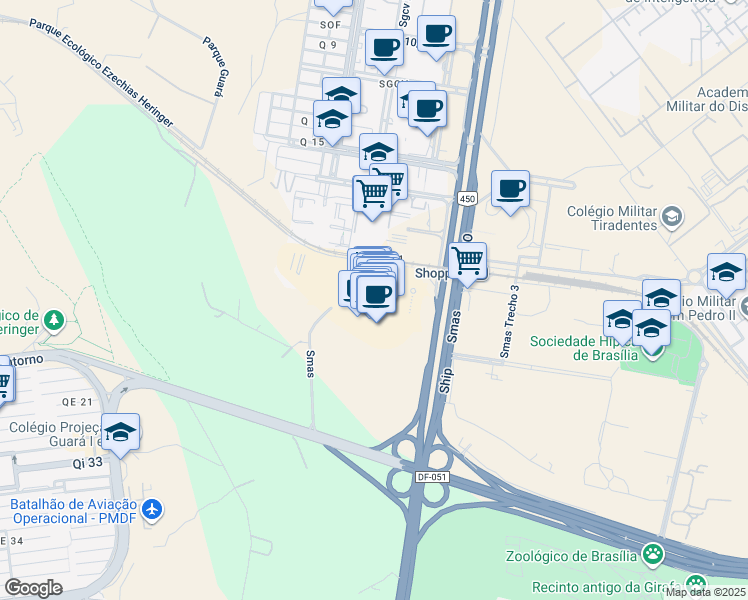Screen dimensions: 748x600
Task: Select the Batalhão de Aviação Operacional airplane icon
Action: (152, 510)
